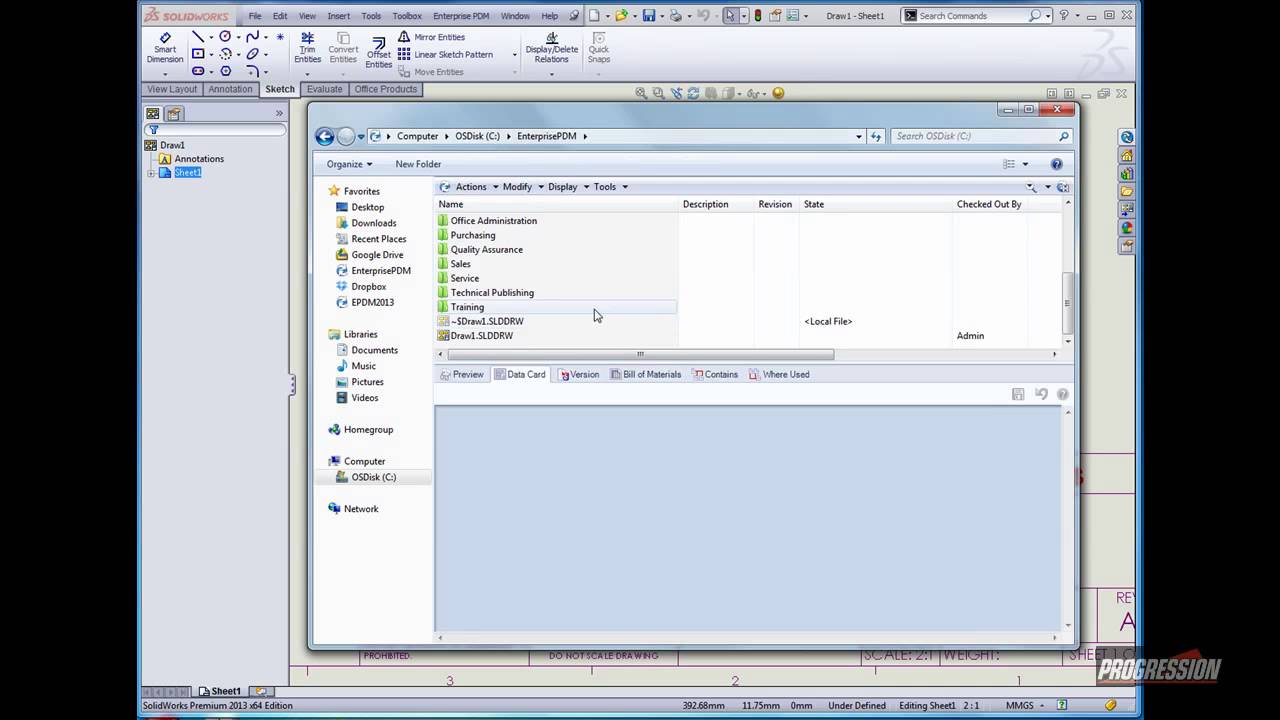Viewport: 1280px width, 720px height.
Task: Click the Mirror Entities tool
Action: (432, 37)
